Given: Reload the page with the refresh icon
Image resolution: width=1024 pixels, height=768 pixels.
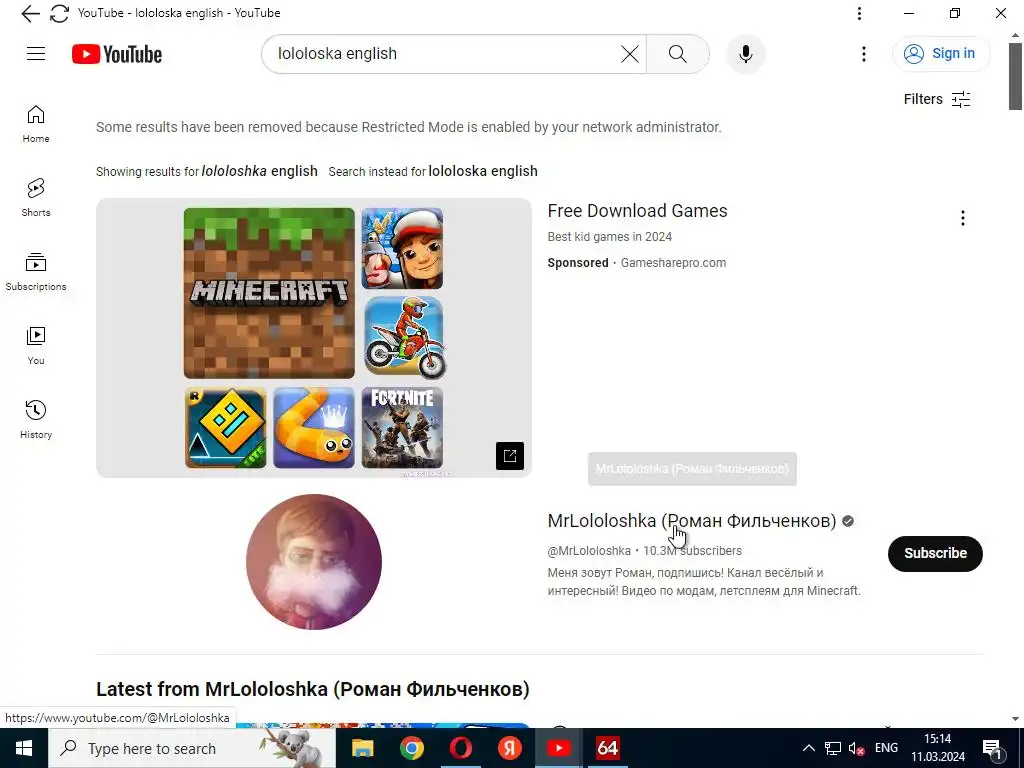Looking at the screenshot, I should [59, 13].
